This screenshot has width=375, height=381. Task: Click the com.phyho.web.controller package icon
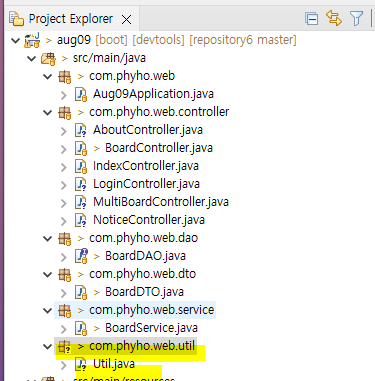(64, 113)
